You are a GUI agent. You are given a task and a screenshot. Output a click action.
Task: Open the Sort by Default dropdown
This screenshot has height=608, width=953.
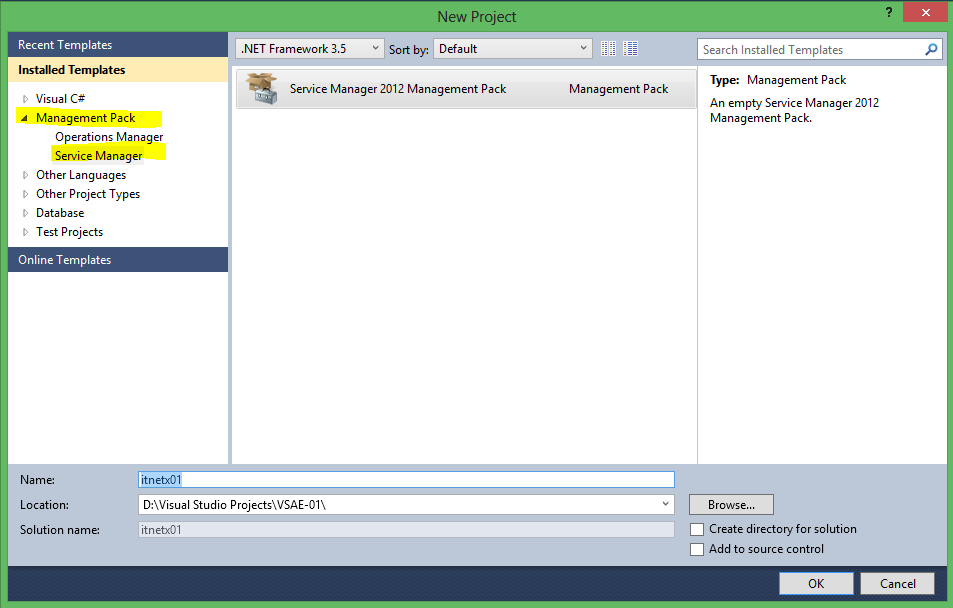513,49
